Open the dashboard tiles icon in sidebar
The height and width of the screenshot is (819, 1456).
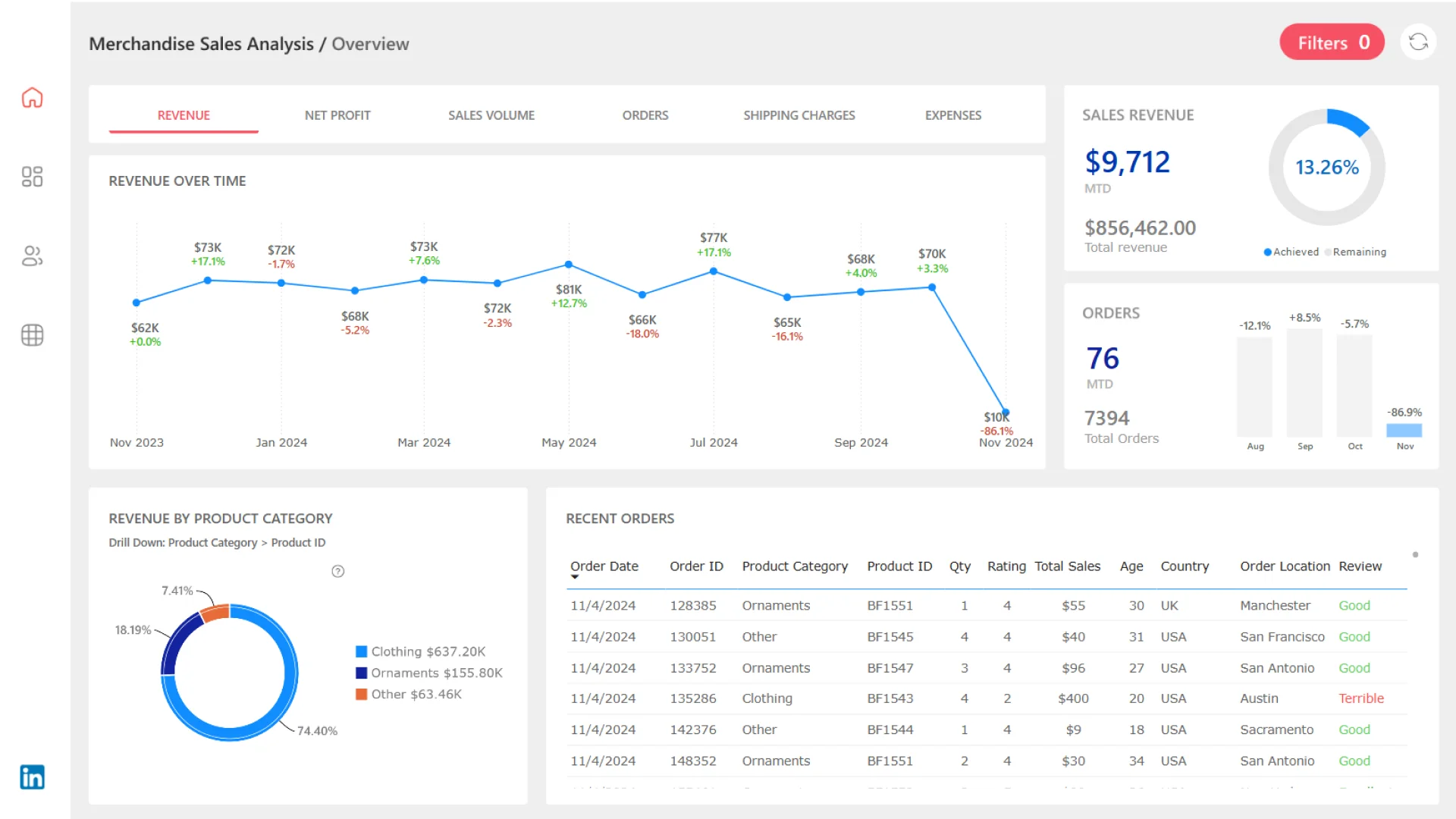[32, 177]
